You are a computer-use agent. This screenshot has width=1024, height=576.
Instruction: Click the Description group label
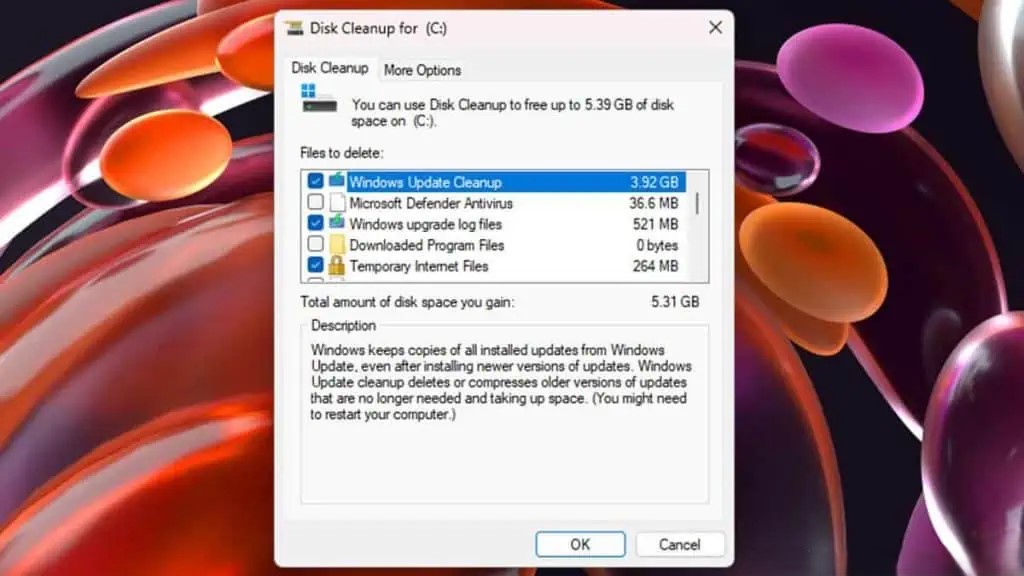tap(344, 325)
